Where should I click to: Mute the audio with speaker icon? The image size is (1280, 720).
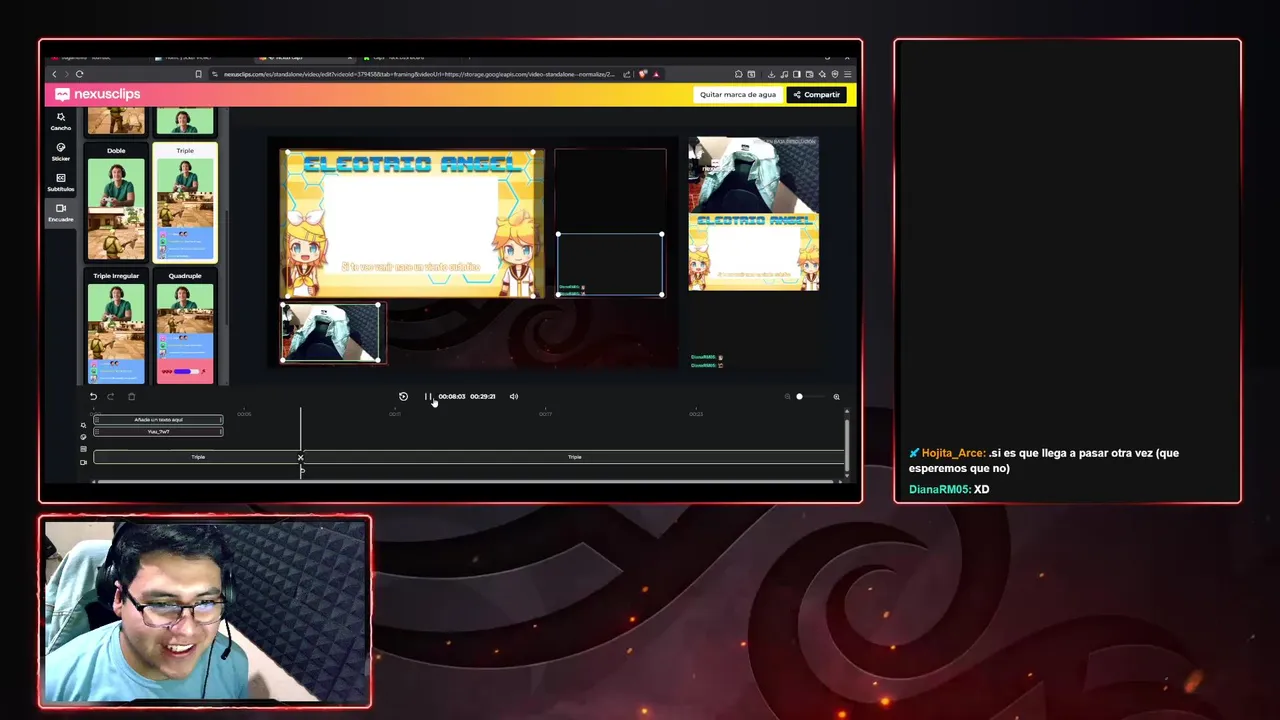(514, 396)
